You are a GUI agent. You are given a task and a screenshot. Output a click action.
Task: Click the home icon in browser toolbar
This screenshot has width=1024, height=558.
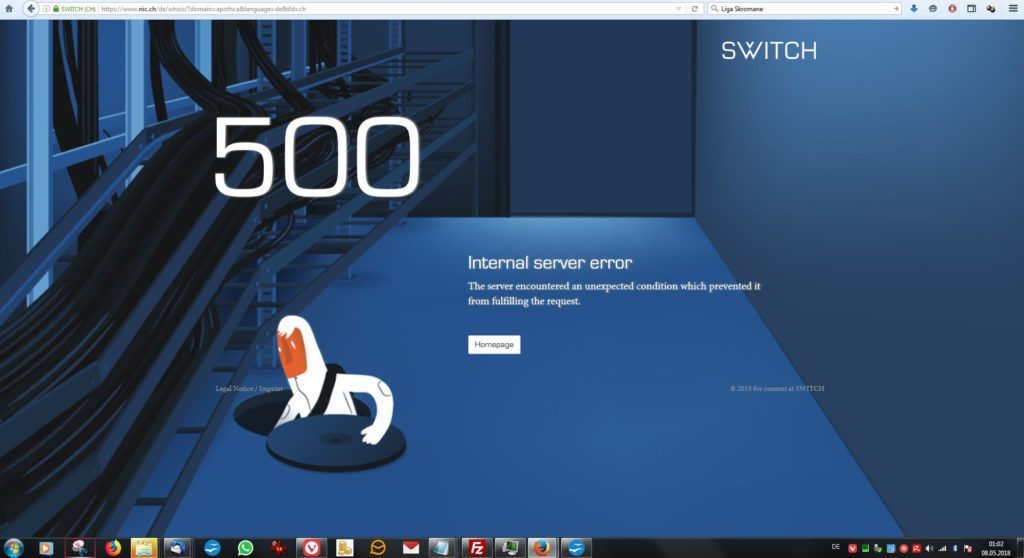tap(9, 8)
